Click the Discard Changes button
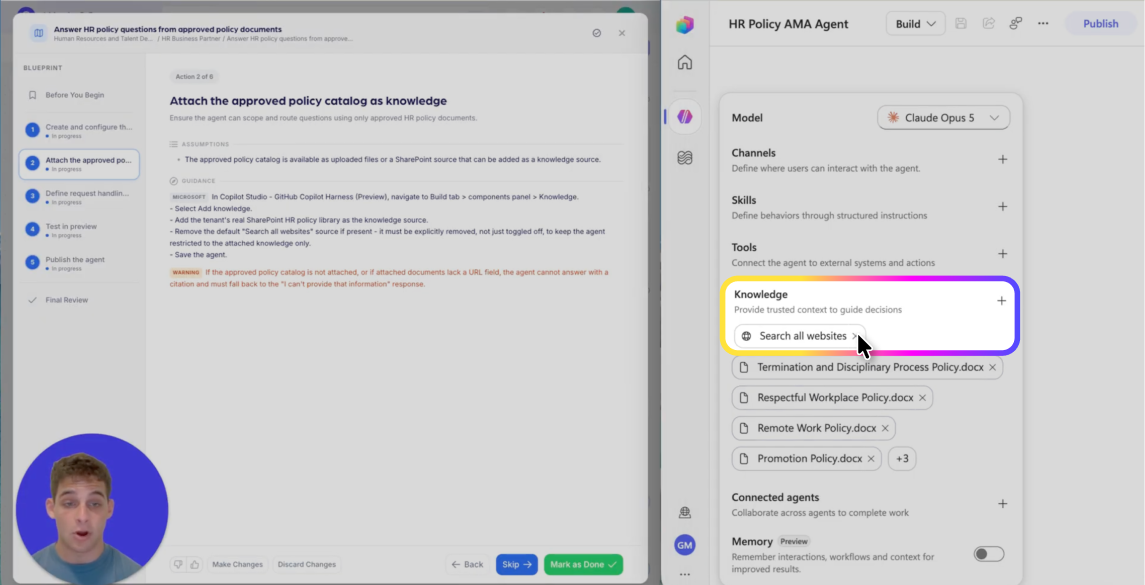1145x585 pixels. (307, 565)
